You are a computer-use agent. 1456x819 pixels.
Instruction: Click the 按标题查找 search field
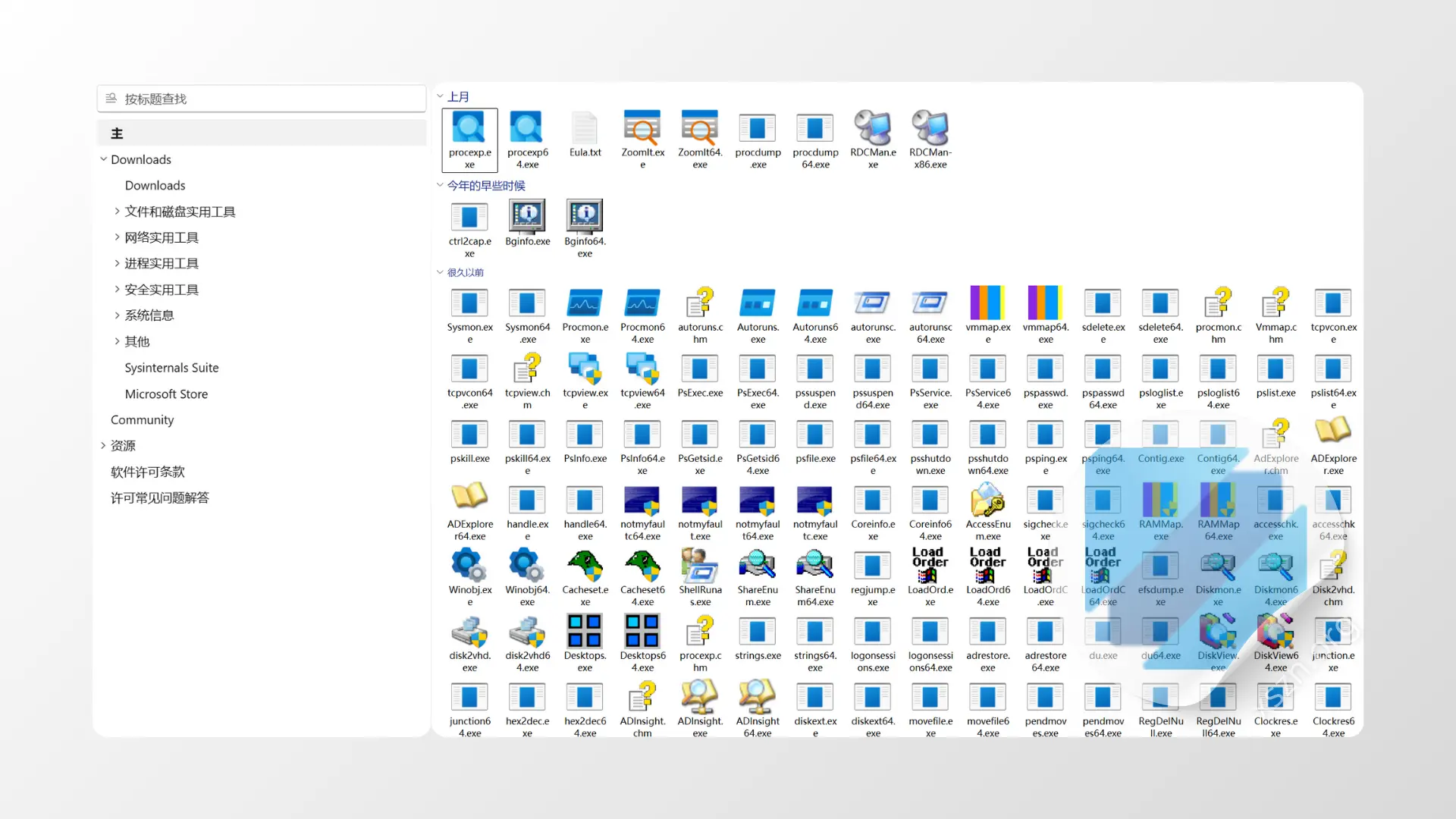coord(262,99)
